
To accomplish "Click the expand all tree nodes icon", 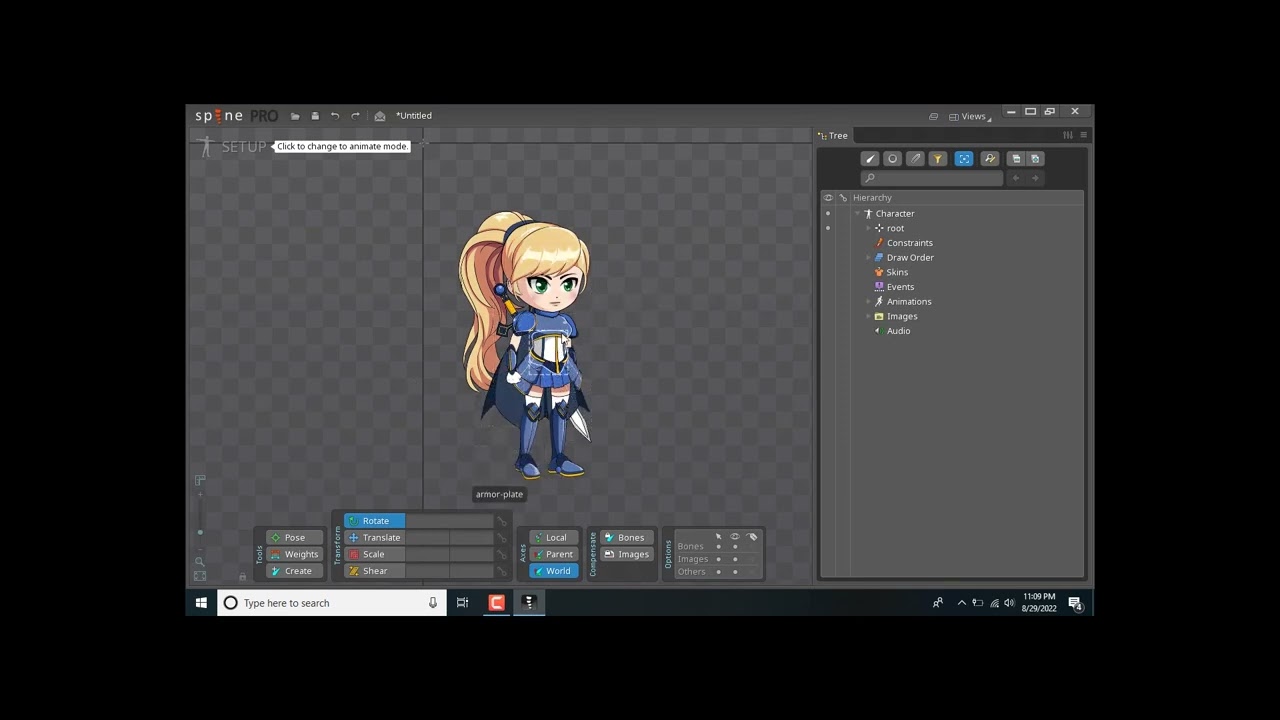I will pyautogui.click(x=1035, y=159).
